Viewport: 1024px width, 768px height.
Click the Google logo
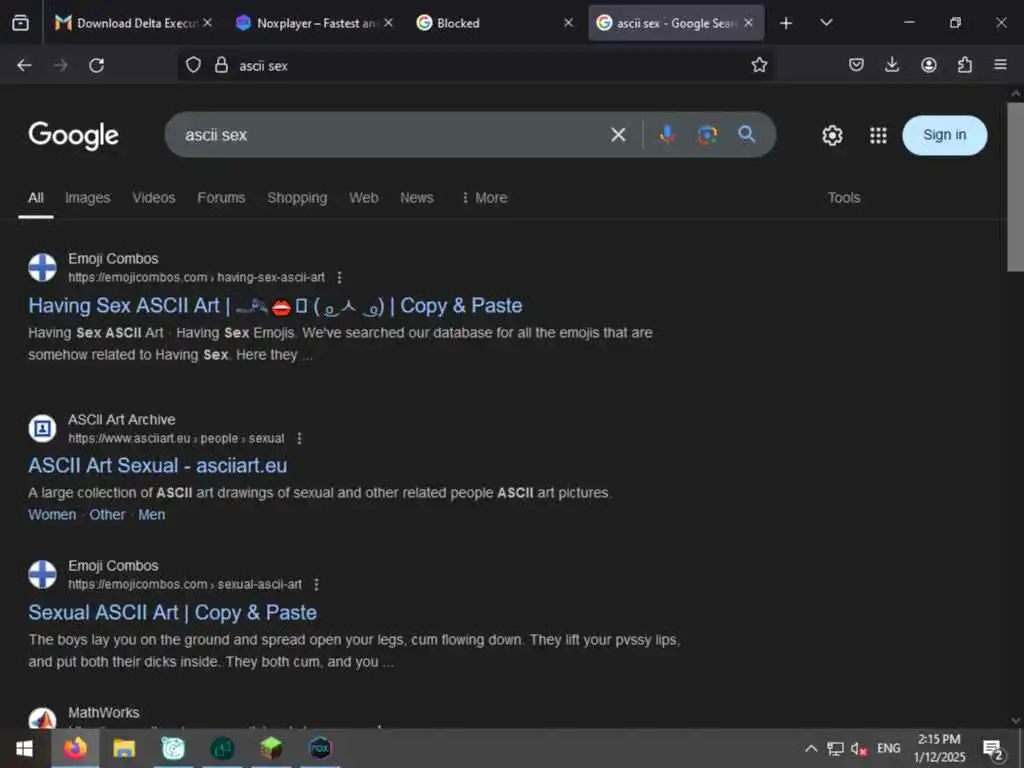click(x=74, y=136)
